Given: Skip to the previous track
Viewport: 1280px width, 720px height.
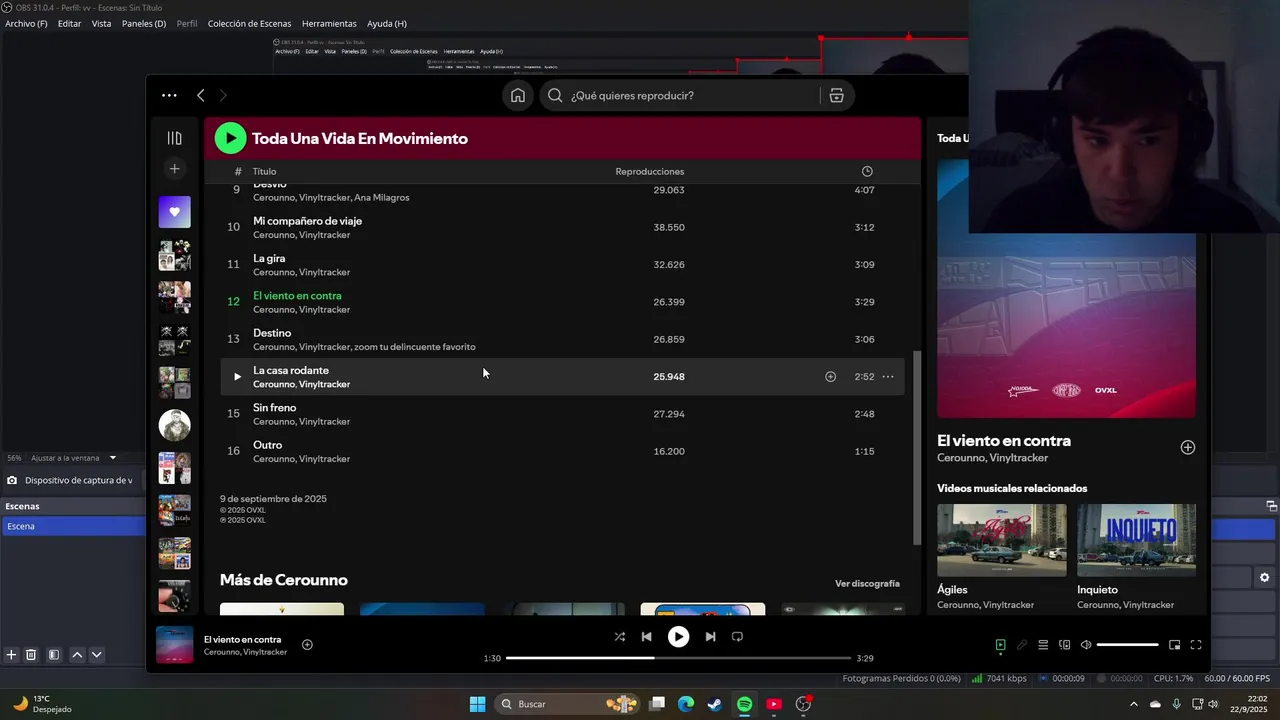Looking at the screenshot, I should coord(647,636).
